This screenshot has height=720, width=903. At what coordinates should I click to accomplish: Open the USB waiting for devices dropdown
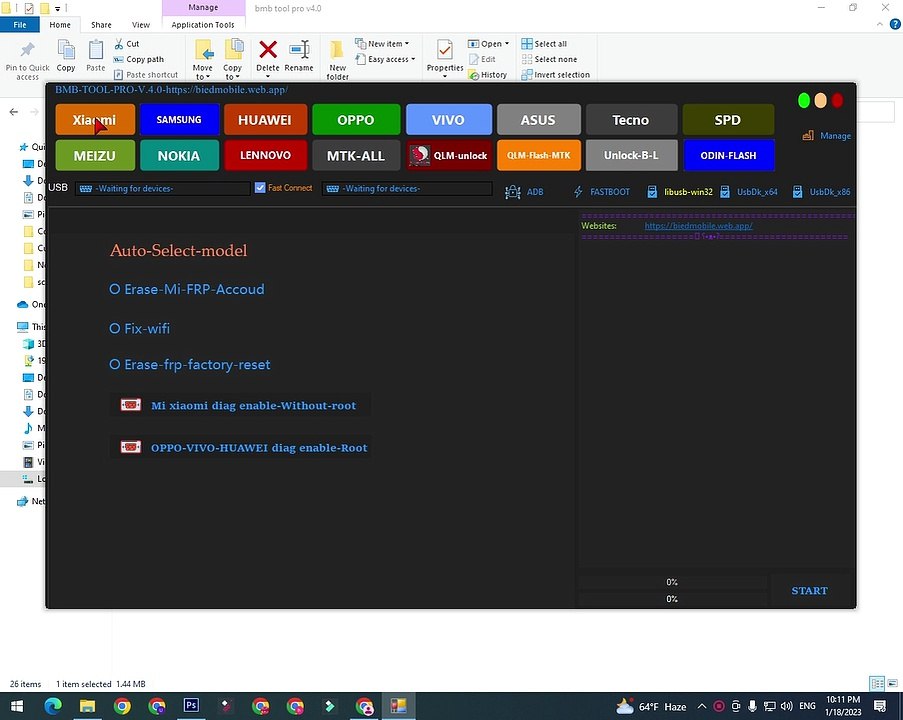(x=162, y=188)
